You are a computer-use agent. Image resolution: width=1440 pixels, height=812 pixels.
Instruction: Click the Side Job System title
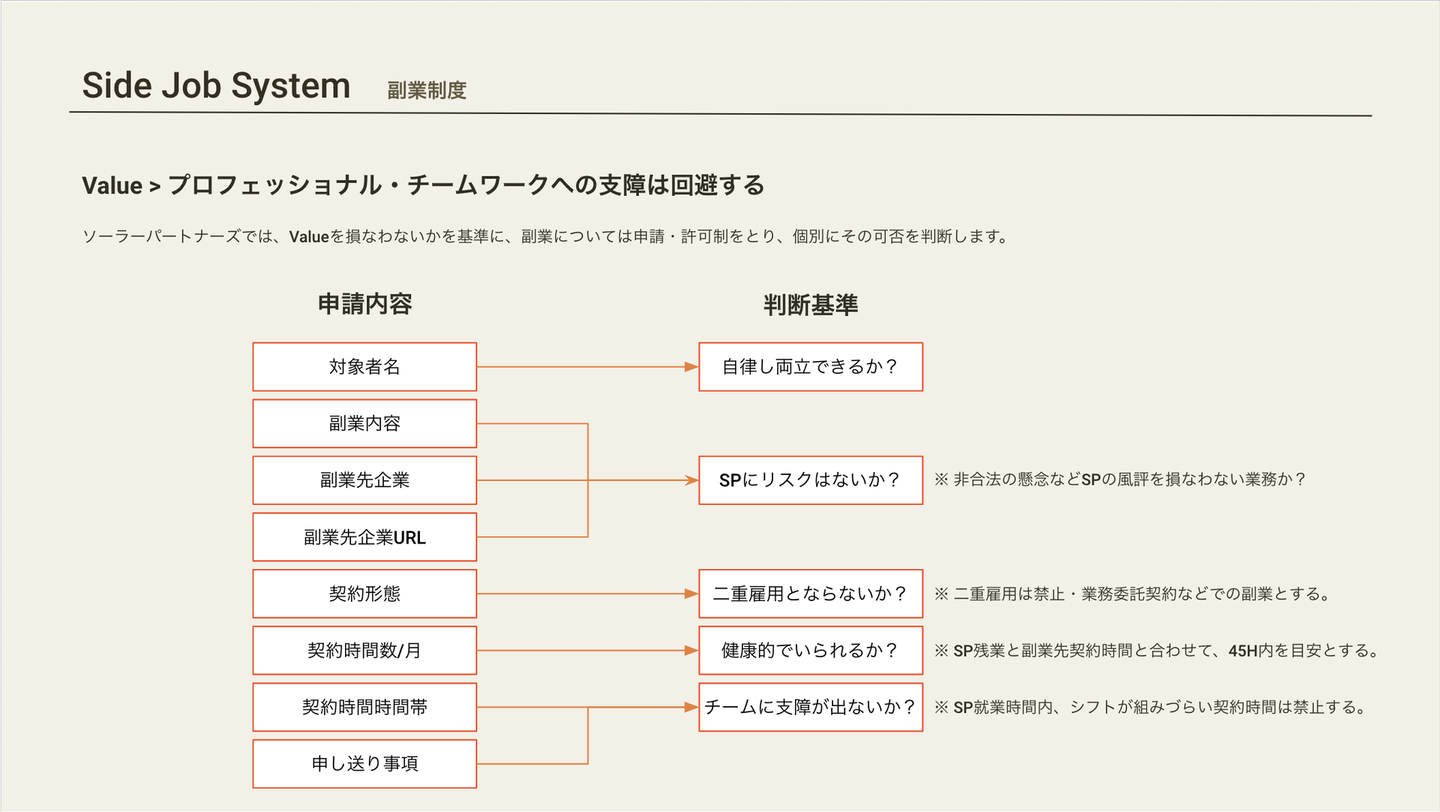pos(216,86)
